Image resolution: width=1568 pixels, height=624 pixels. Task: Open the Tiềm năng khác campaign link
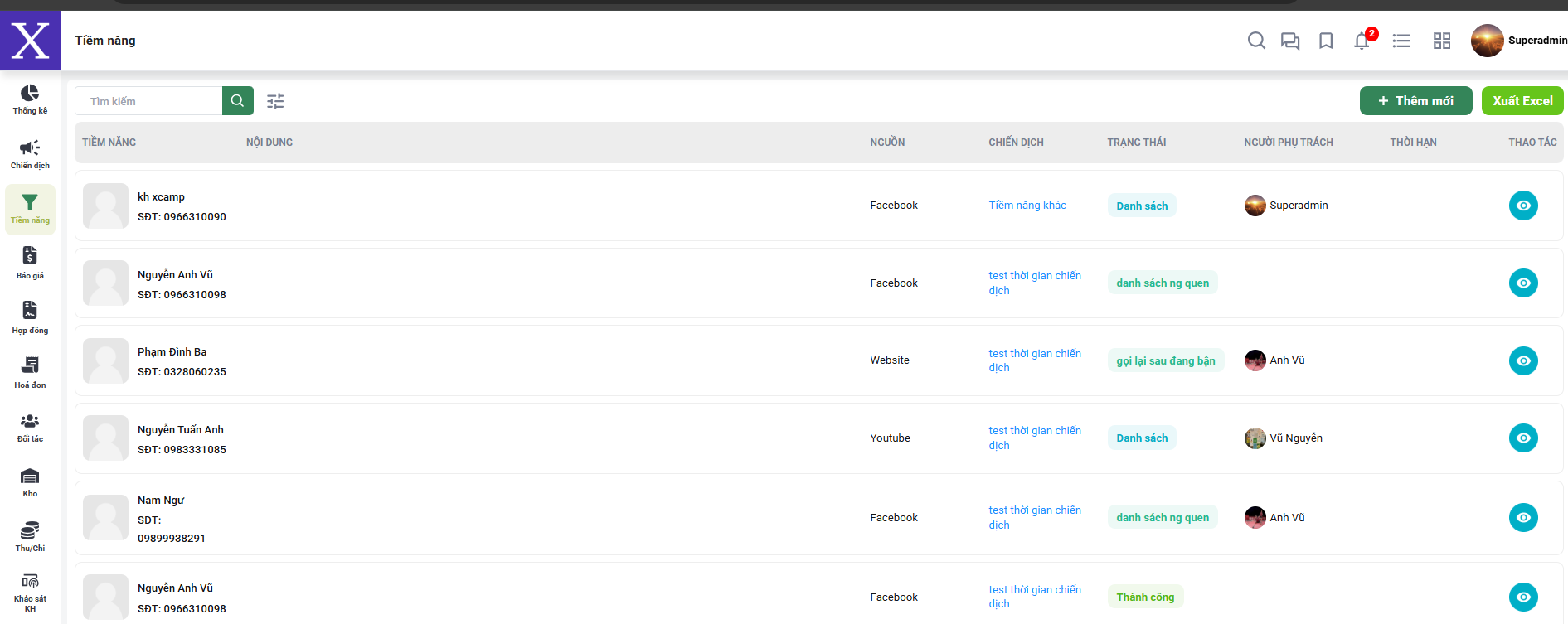1027,206
